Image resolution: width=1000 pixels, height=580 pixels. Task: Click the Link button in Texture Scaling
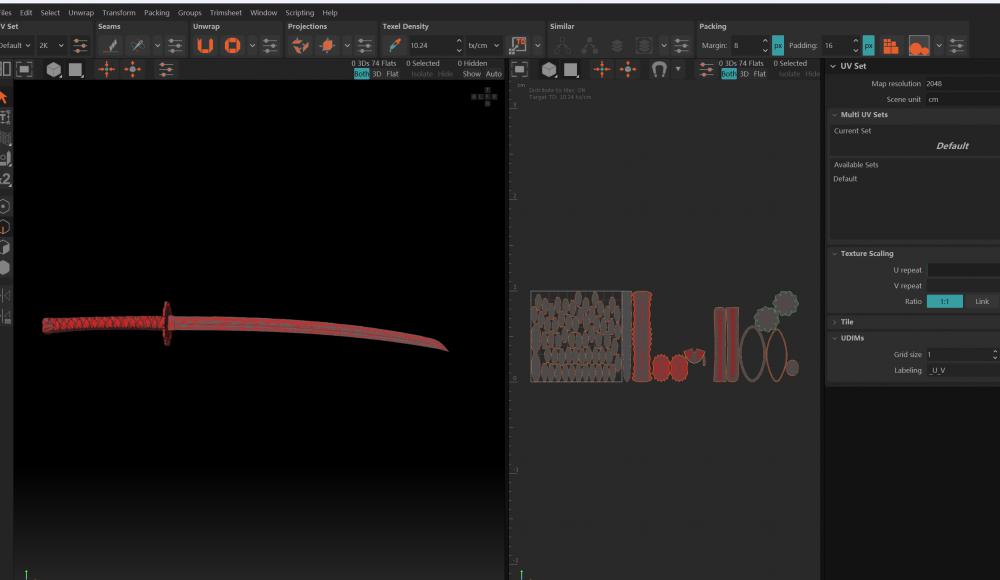pos(982,301)
